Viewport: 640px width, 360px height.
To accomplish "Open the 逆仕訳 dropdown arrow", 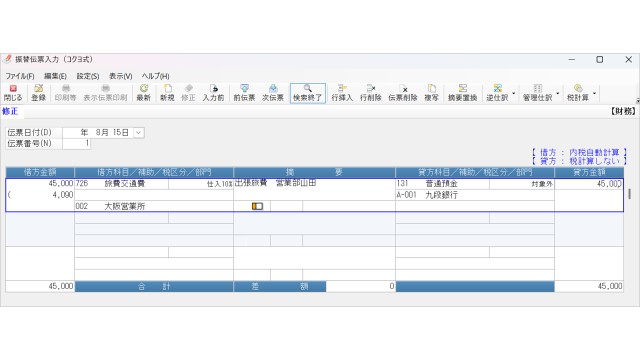I will pos(513,93).
